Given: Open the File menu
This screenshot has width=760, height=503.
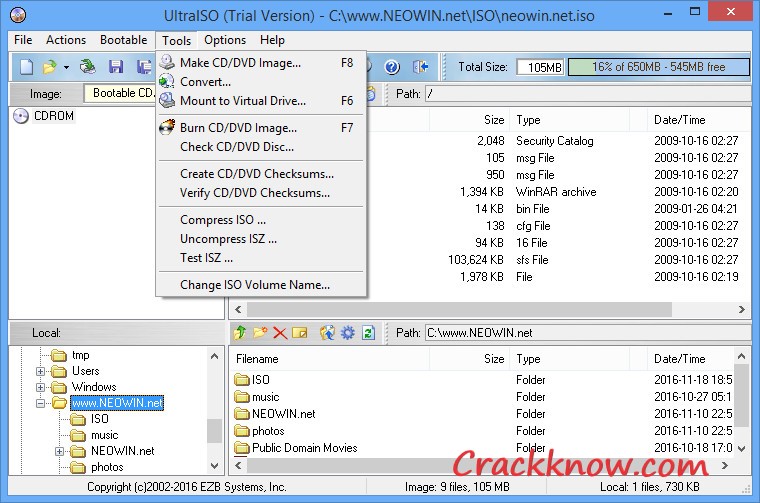Looking at the screenshot, I should 23,40.
